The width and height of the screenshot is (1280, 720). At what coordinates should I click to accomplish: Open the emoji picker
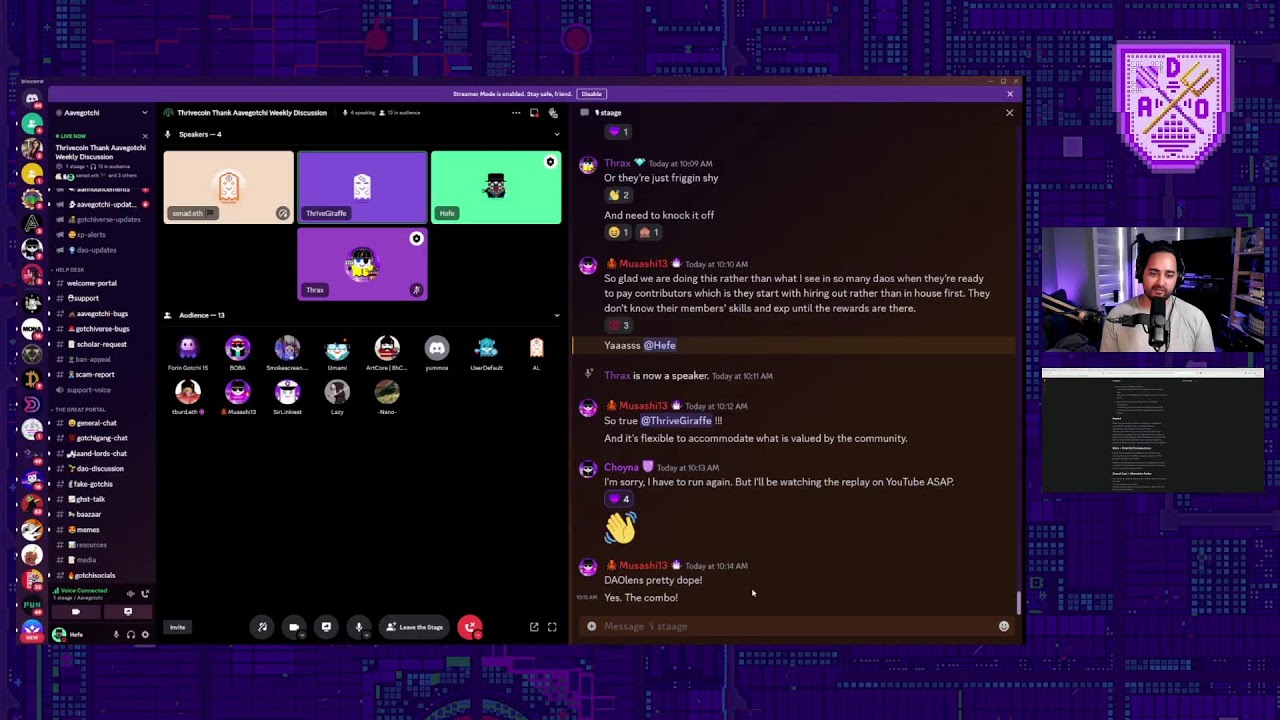pos(1004,626)
